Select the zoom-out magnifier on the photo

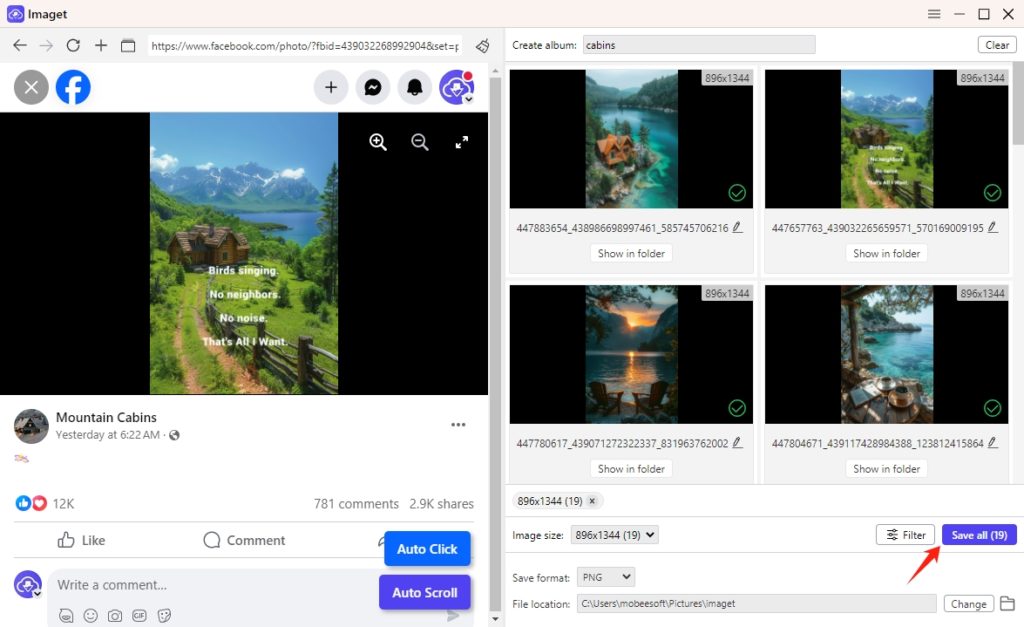point(420,141)
